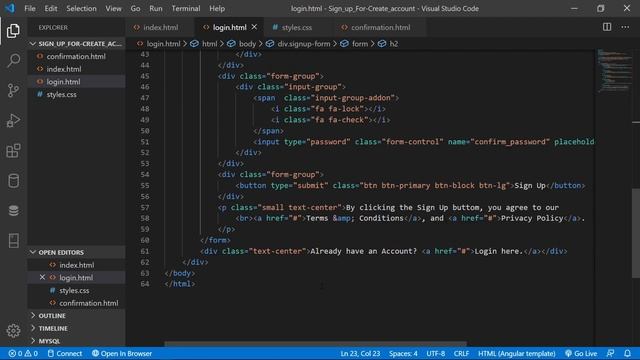Image resolution: width=640 pixels, height=360 pixels.
Task: Open the stacked database icon in activity bar
Action: 13,211
